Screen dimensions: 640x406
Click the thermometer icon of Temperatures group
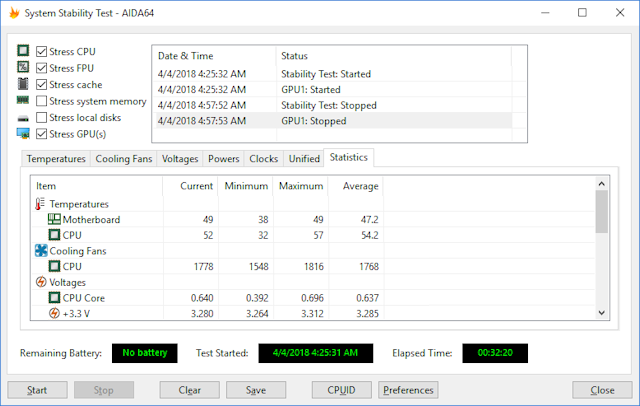(40, 204)
